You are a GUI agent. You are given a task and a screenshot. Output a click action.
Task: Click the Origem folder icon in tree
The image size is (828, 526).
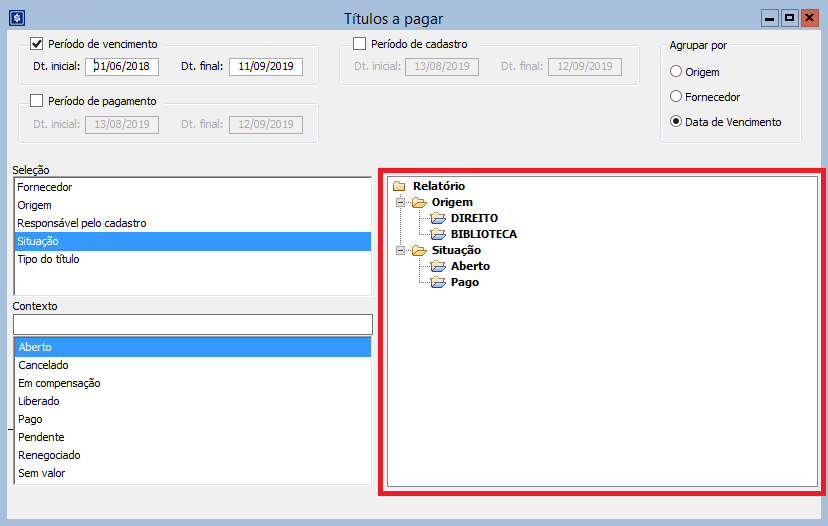pyautogui.click(x=418, y=202)
